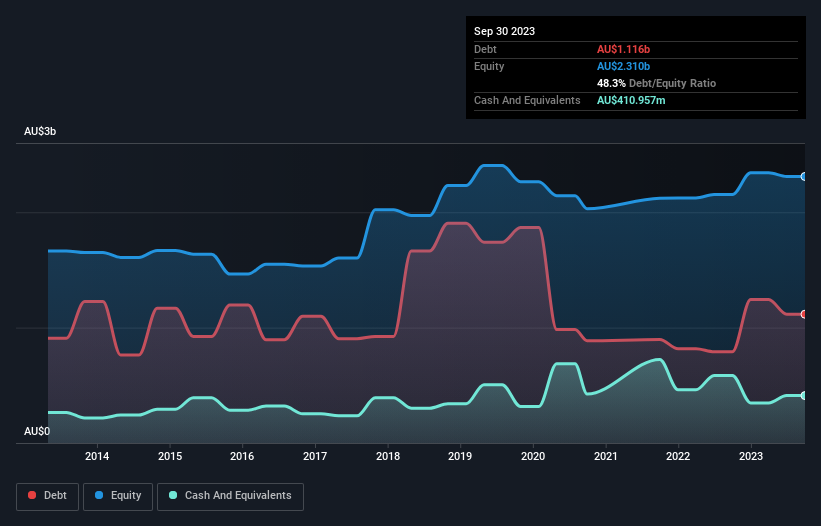Click the 2021 x-axis label
This screenshot has width=821, height=526.
point(605,456)
